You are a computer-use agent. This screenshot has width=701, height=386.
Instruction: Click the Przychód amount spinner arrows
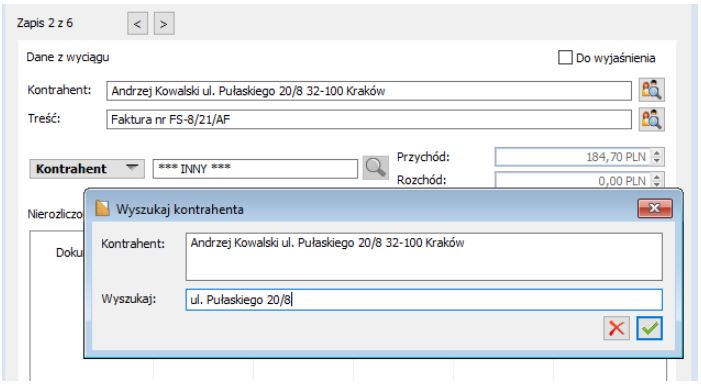coord(657,157)
